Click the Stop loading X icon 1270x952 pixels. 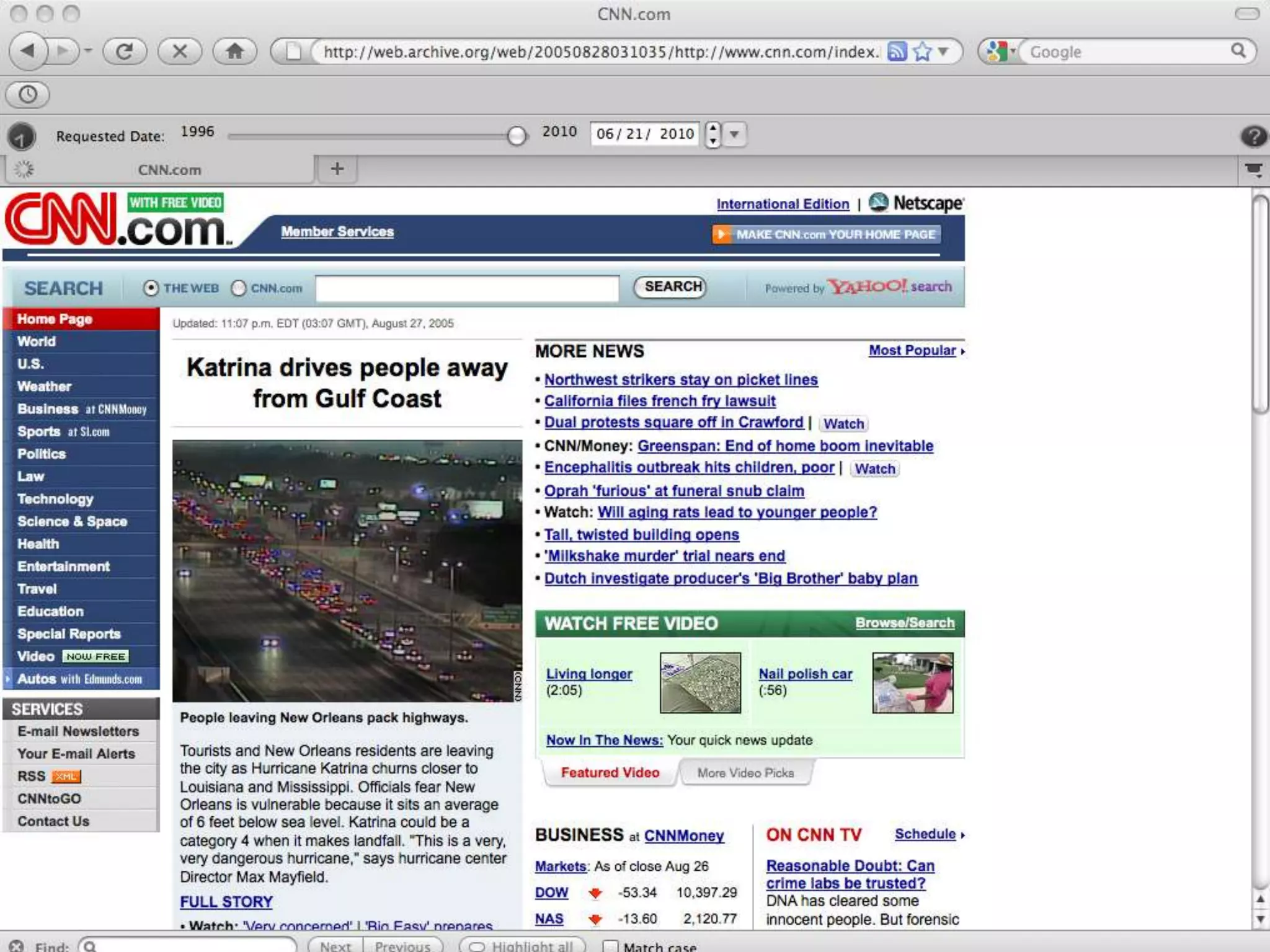[180, 51]
